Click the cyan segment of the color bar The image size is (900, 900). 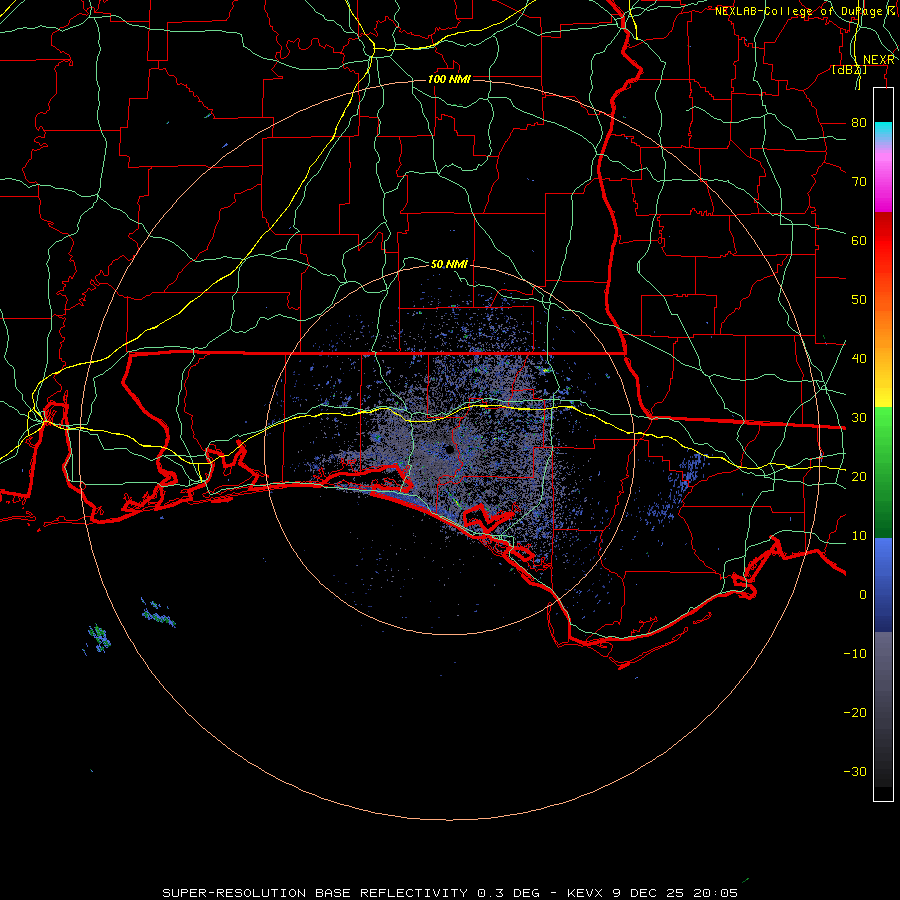(883, 131)
